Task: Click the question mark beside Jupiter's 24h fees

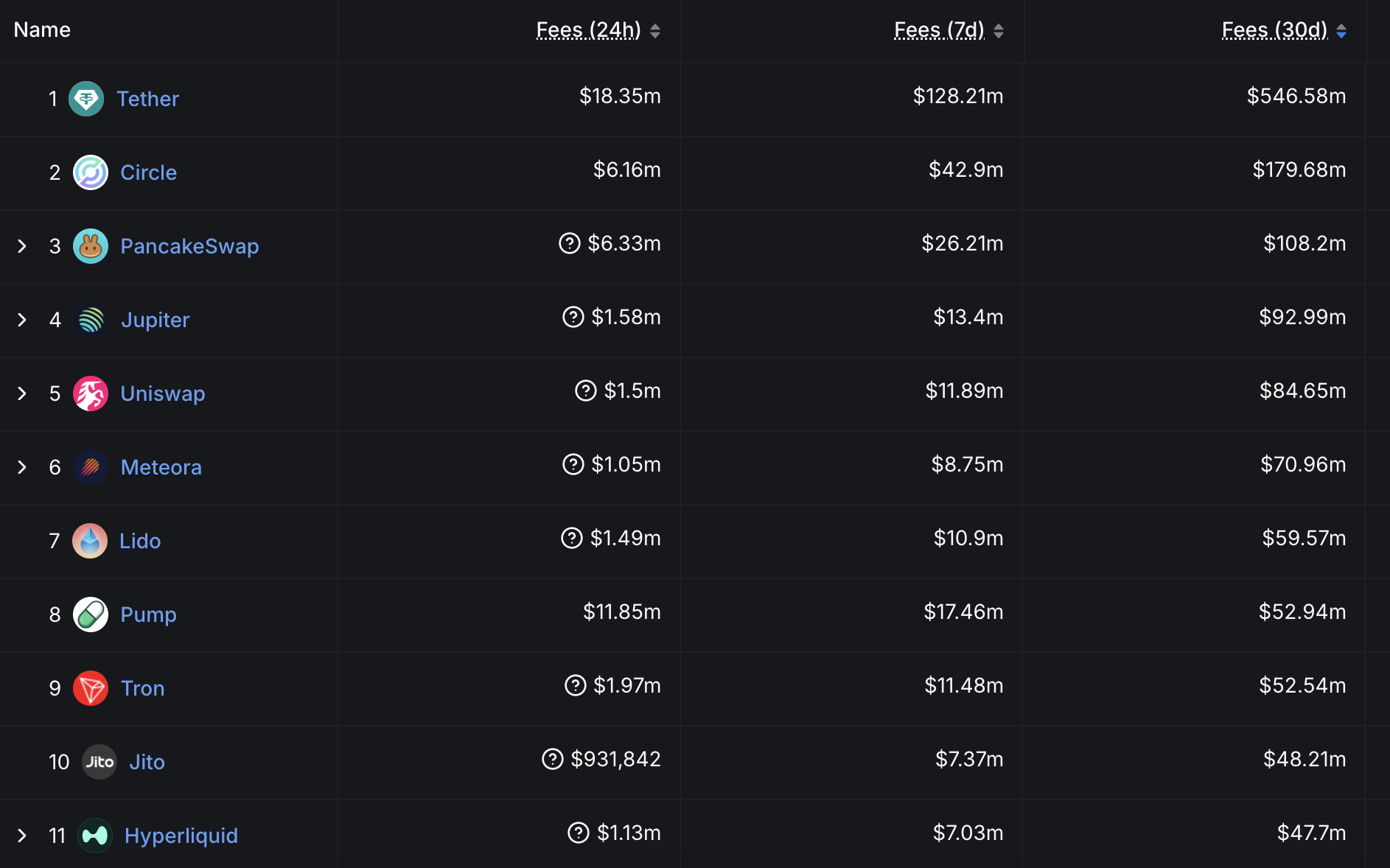Action: pyautogui.click(x=573, y=317)
